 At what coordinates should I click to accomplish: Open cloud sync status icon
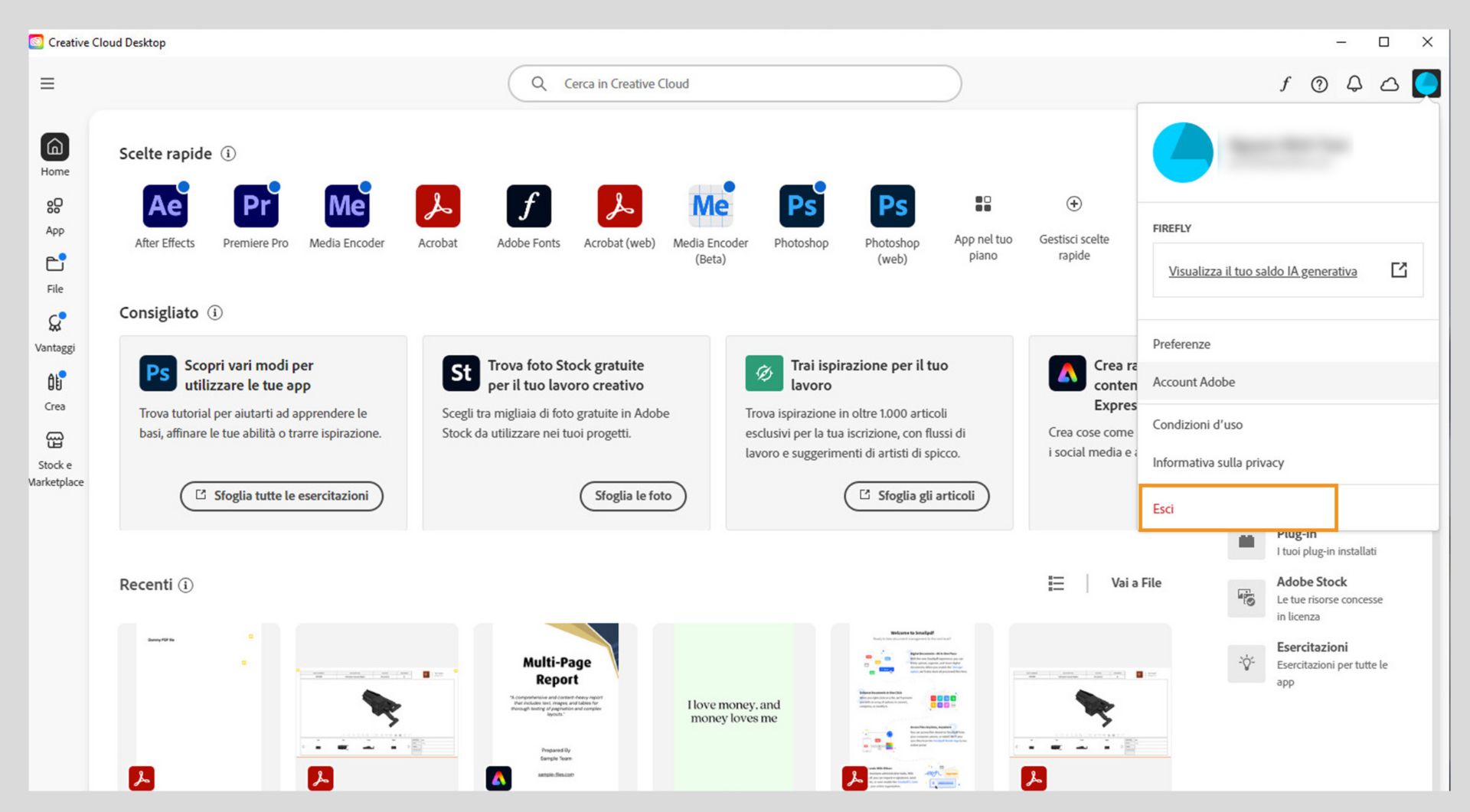click(x=1390, y=84)
